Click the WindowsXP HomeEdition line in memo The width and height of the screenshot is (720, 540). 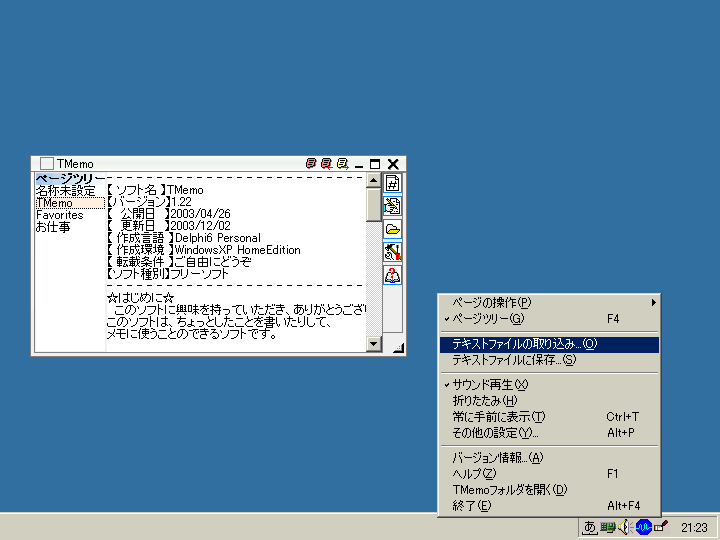click(x=203, y=250)
